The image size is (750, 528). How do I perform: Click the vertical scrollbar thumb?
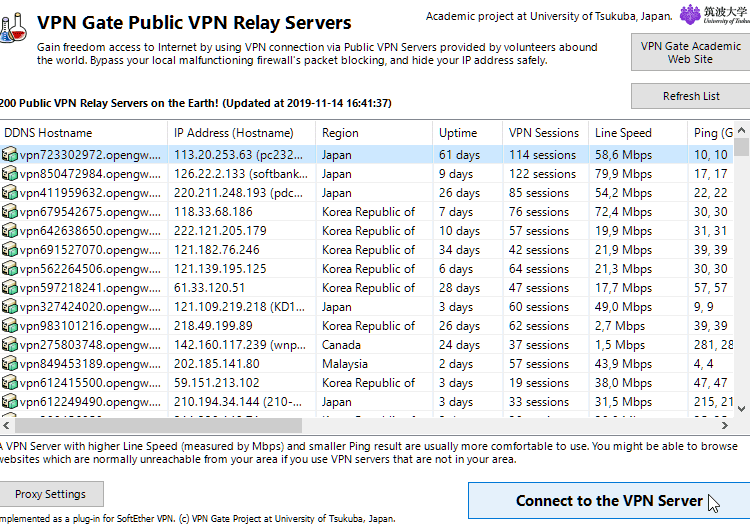coord(741,147)
